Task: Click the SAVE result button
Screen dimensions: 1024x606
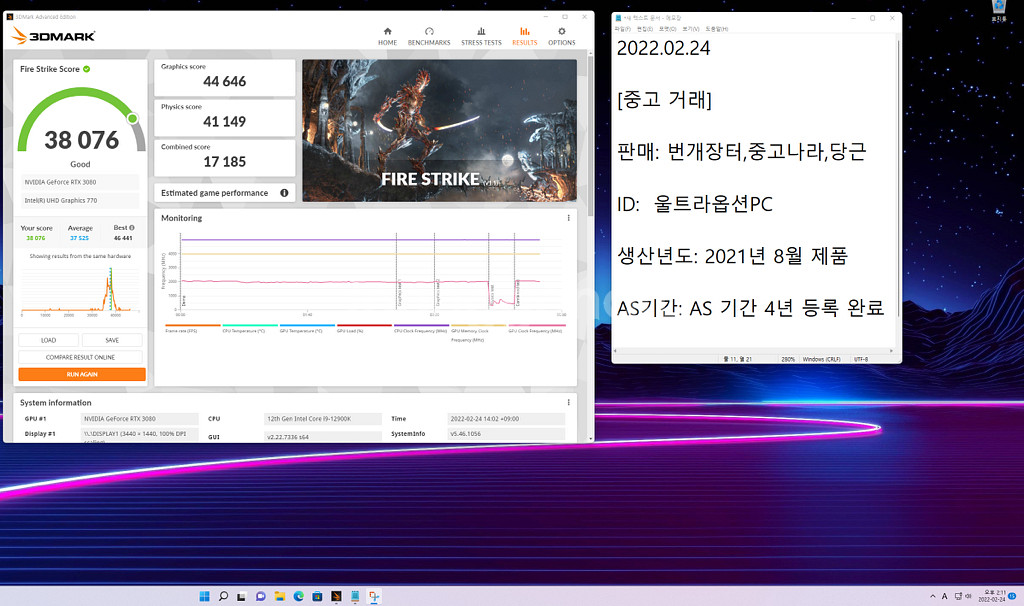Action: [112, 340]
